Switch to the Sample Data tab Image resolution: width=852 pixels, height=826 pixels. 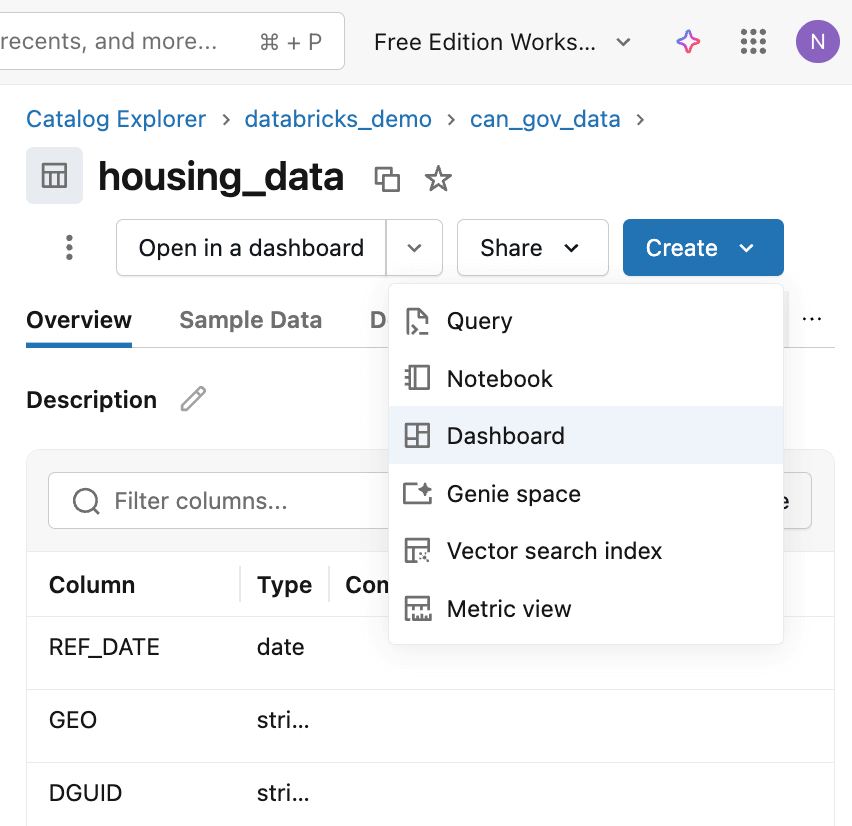(x=250, y=320)
